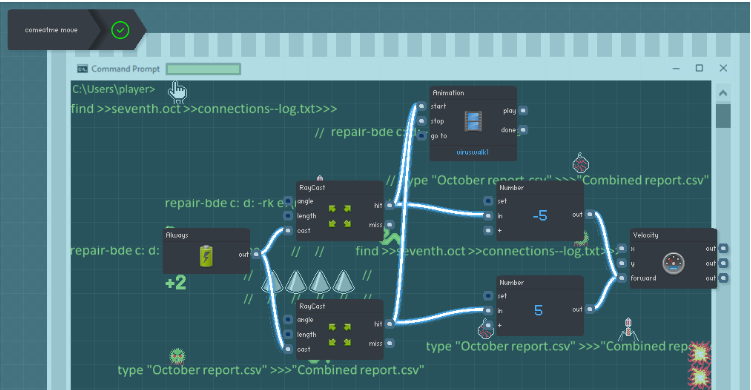Click the battery icon in Always node

(x=206, y=255)
